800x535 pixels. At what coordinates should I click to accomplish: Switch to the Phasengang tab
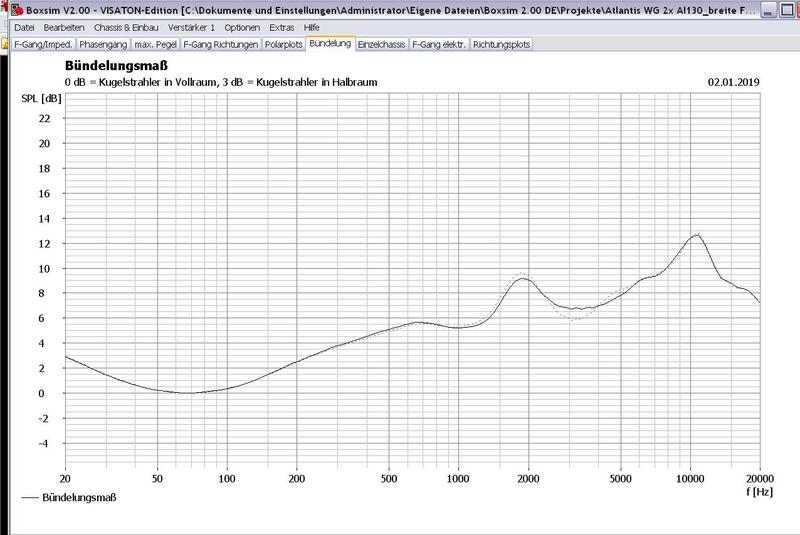(x=105, y=45)
